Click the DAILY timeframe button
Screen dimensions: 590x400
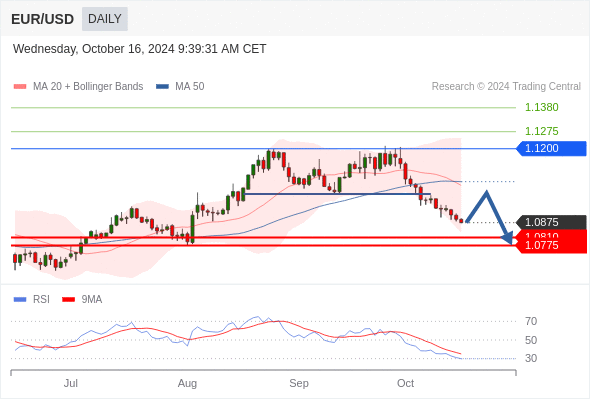pyautogui.click(x=105, y=19)
